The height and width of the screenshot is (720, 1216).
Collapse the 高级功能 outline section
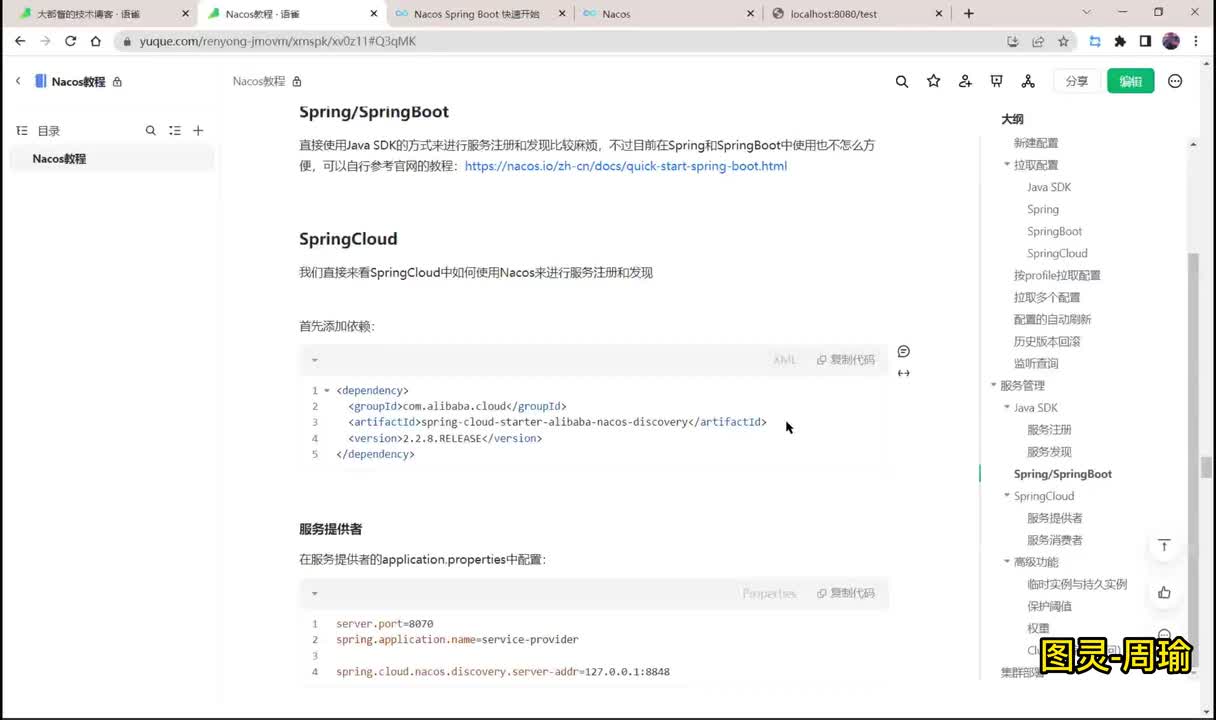(1007, 561)
